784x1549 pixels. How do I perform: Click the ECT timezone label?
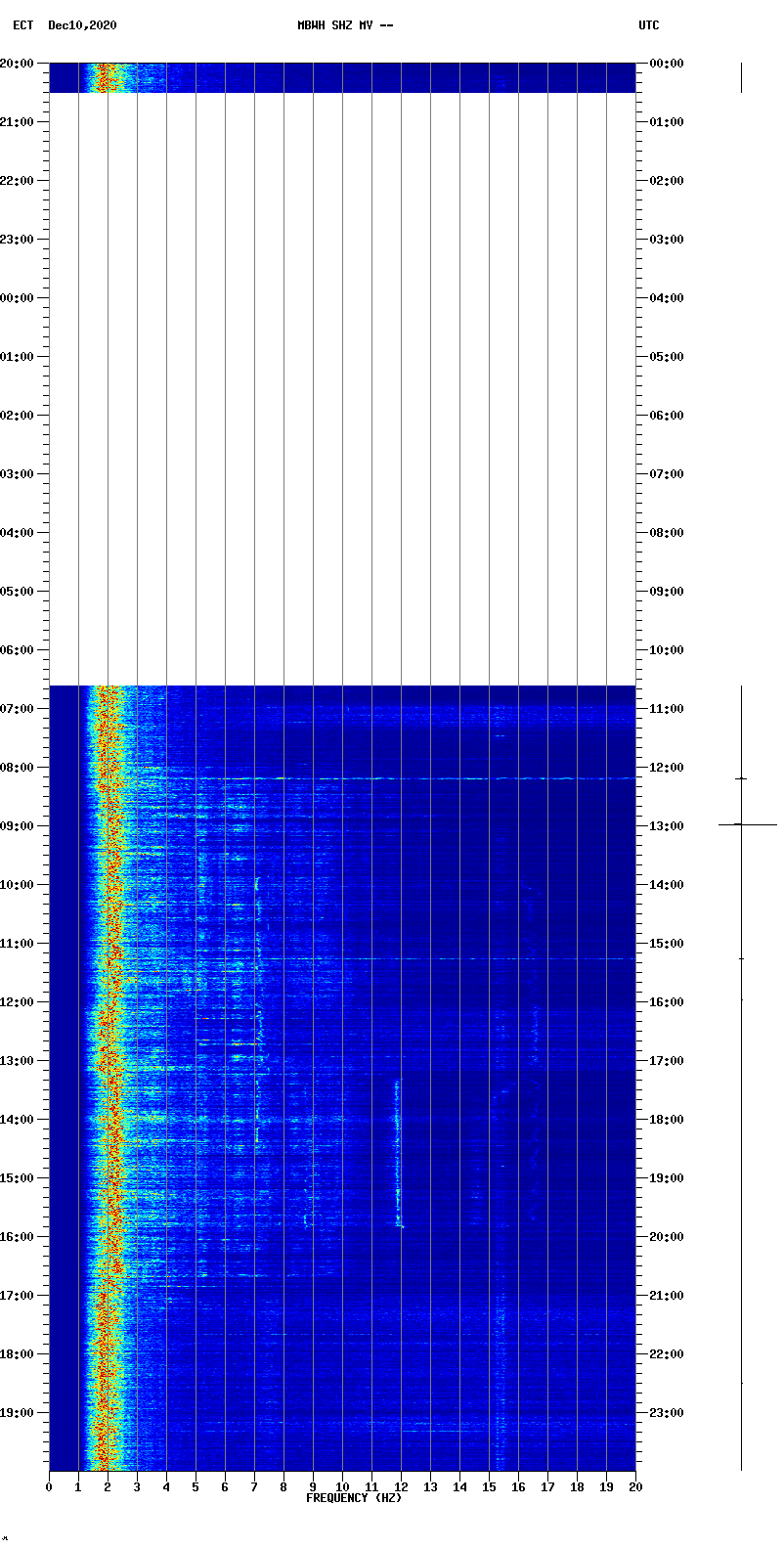tap(22, 25)
